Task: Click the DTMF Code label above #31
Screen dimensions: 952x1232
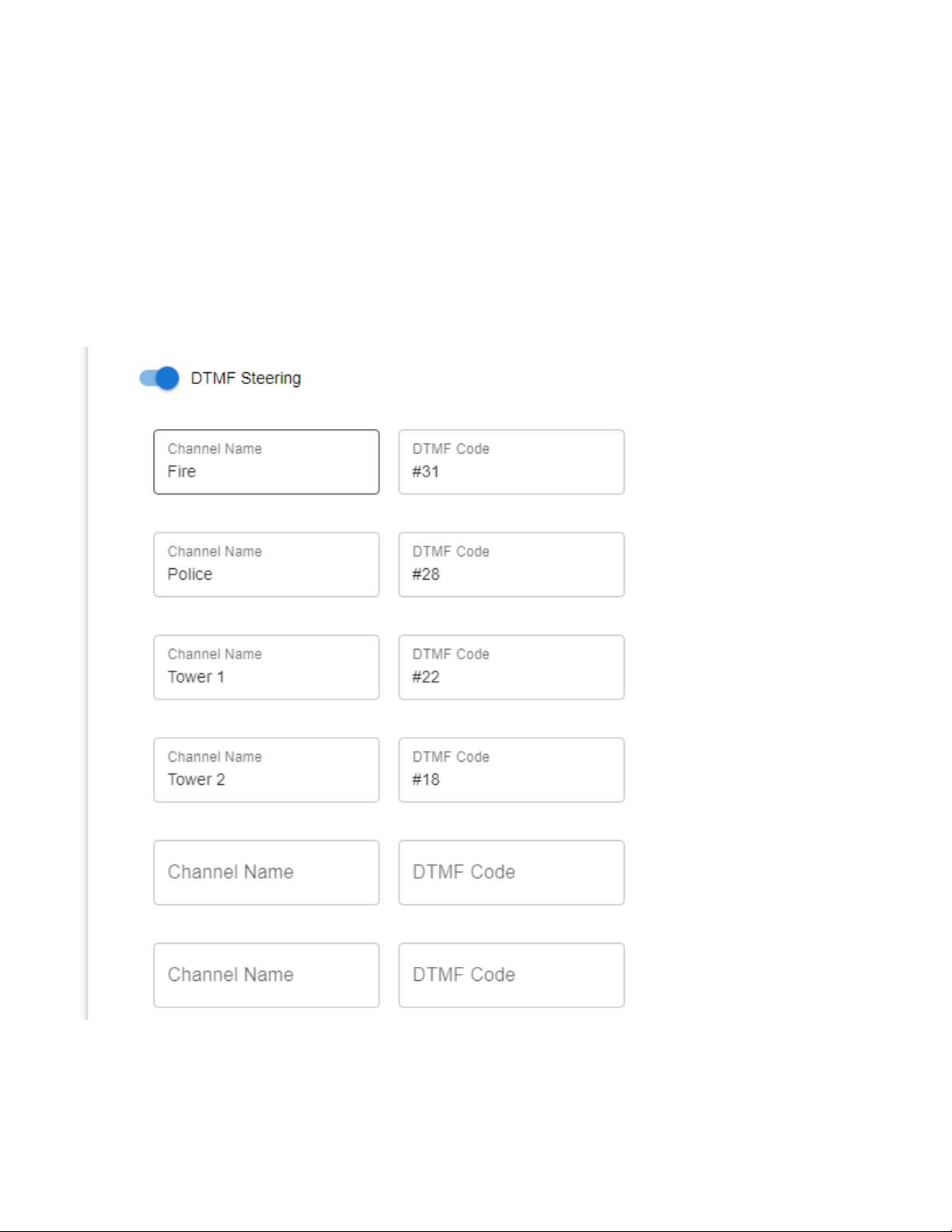Action: click(x=451, y=448)
